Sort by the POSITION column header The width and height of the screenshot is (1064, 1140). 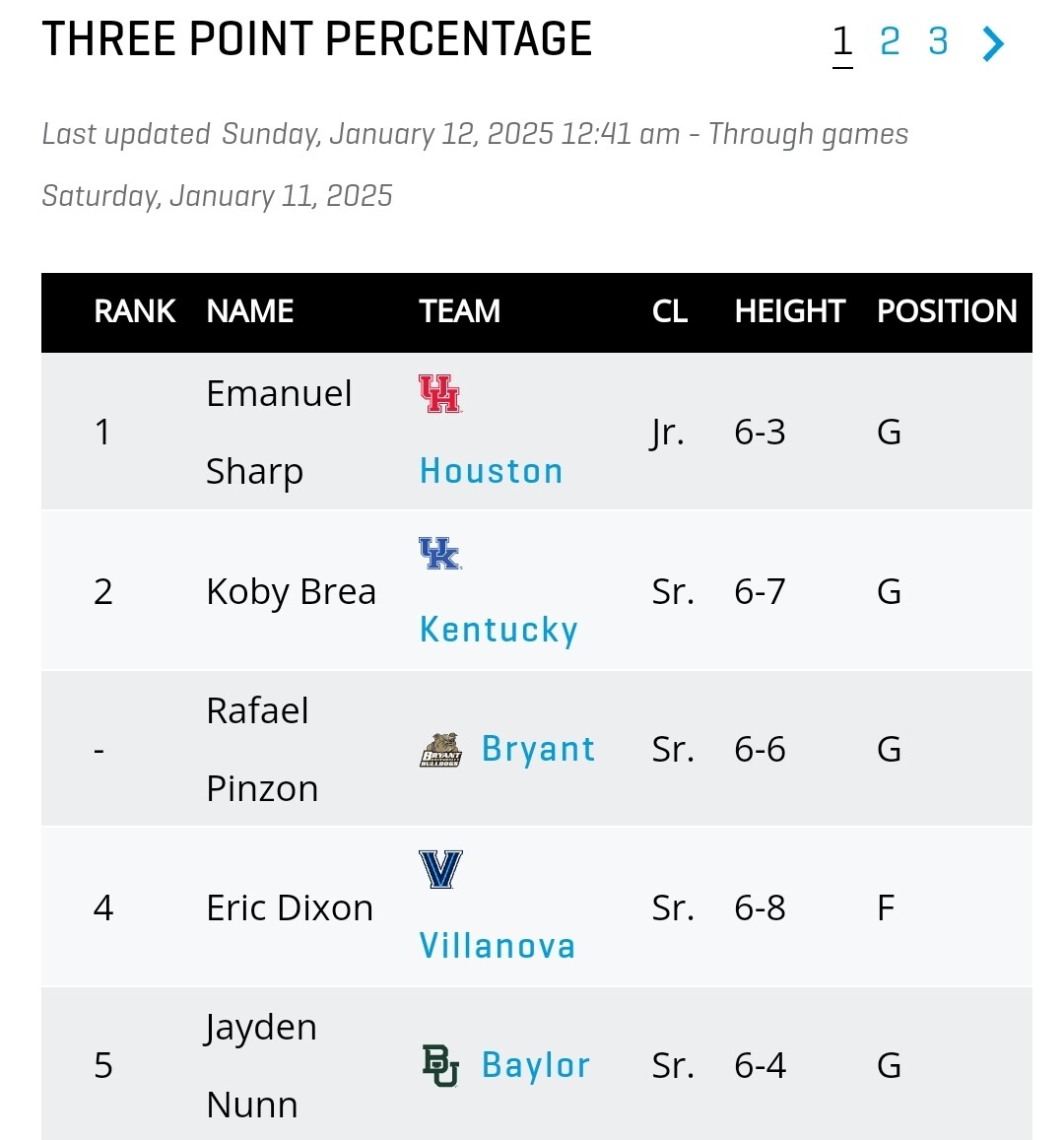coord(947,312)
